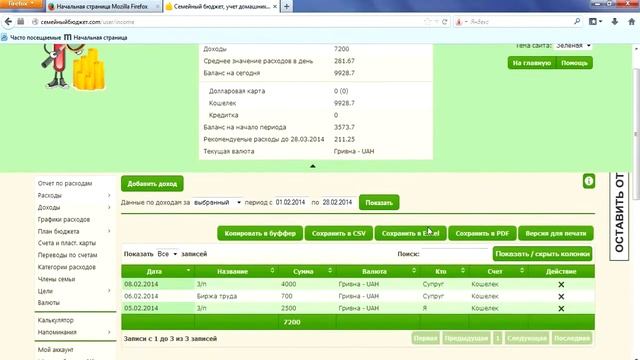Click the search magnifier icon in the search box

(x=577, y=21)
